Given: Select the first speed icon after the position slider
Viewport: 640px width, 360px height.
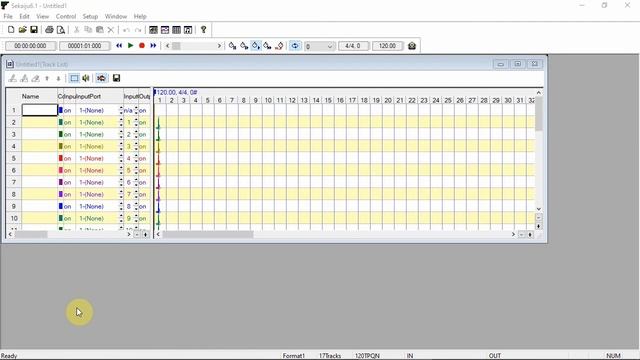Looking at the screenshot, I should pos(232,46).
